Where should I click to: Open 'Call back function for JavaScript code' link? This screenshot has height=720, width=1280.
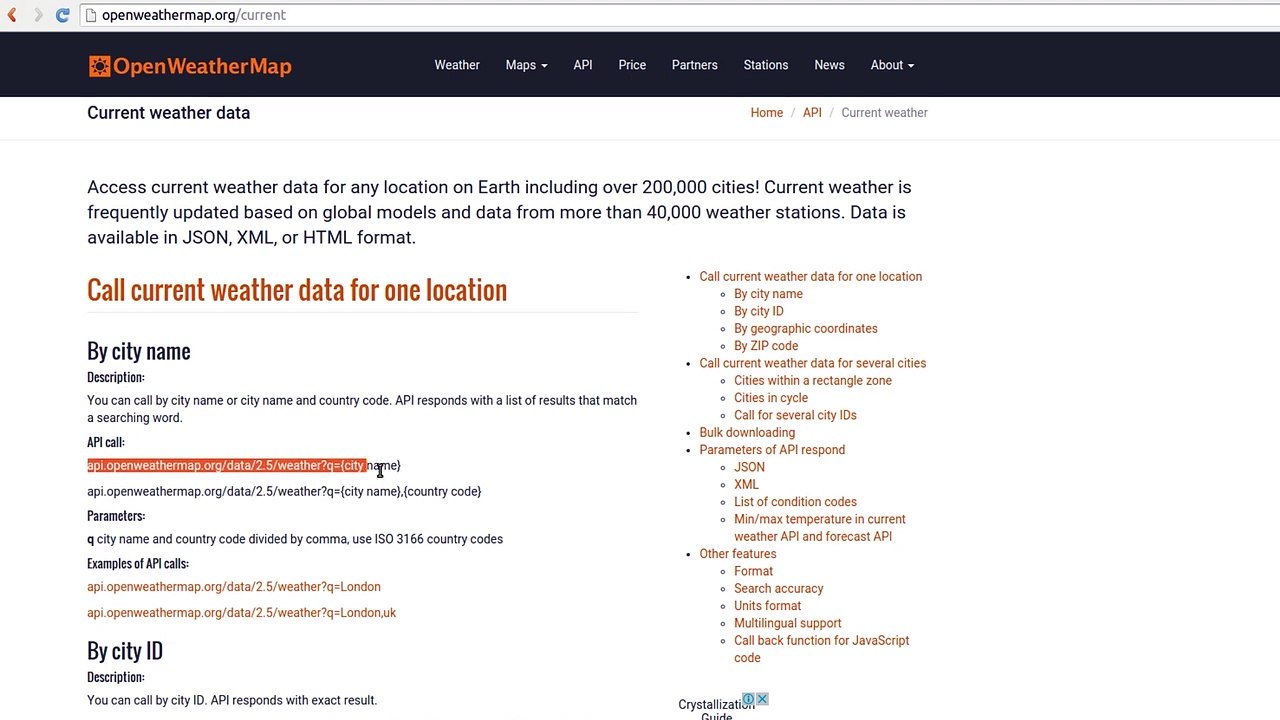click(822, 649)
